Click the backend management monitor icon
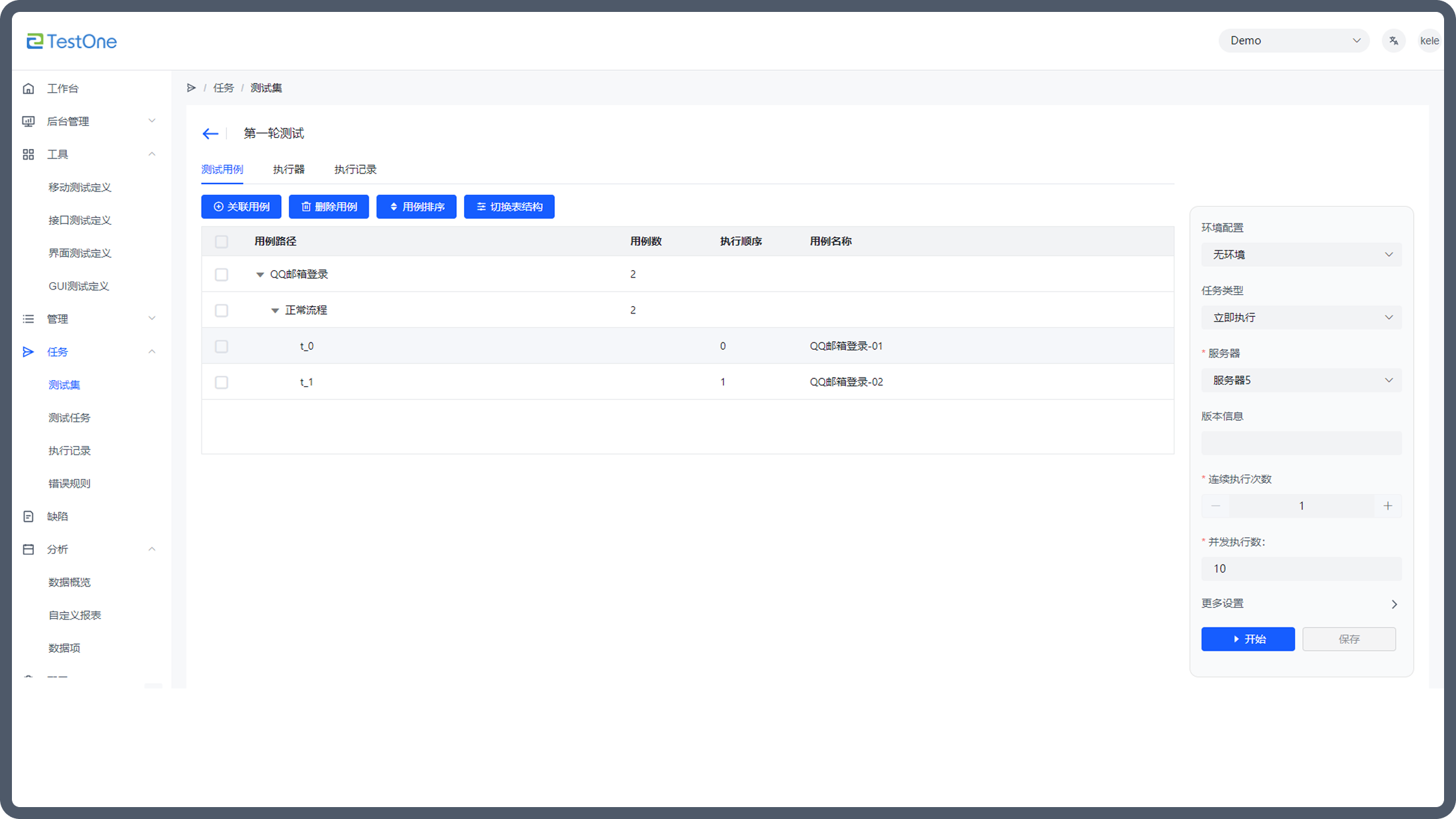 pyautogui.click(x=29, y=121)
